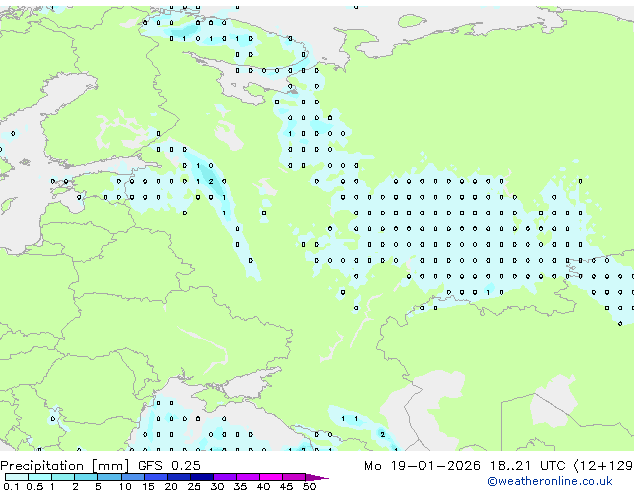Choose the 10–15 mm legend color box

point(132,477)
